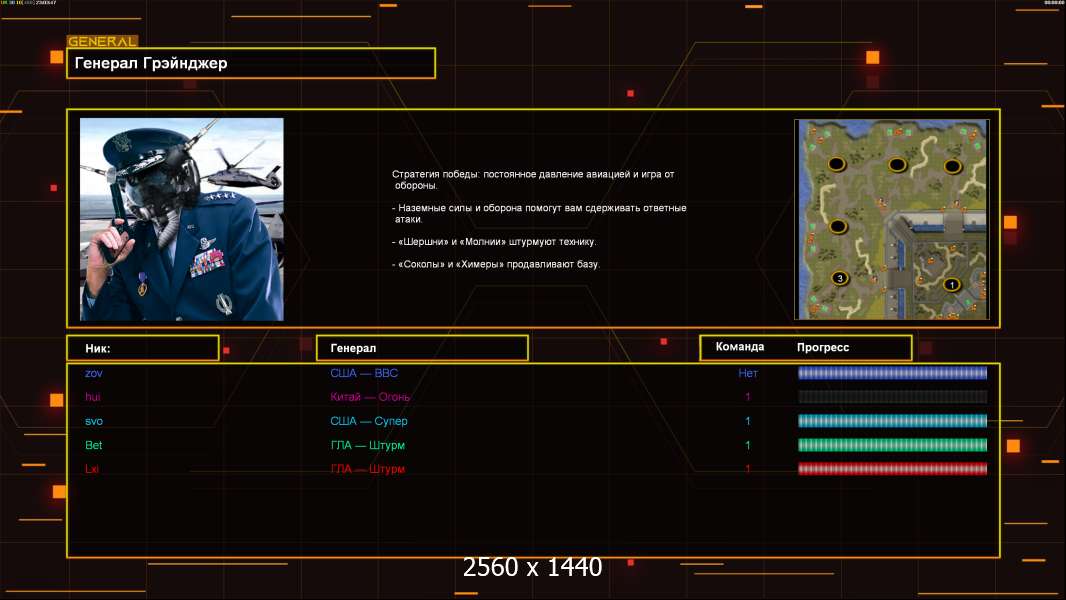
Task: Click the "Генерал Грэйнджер" title field
Action: 250,63
